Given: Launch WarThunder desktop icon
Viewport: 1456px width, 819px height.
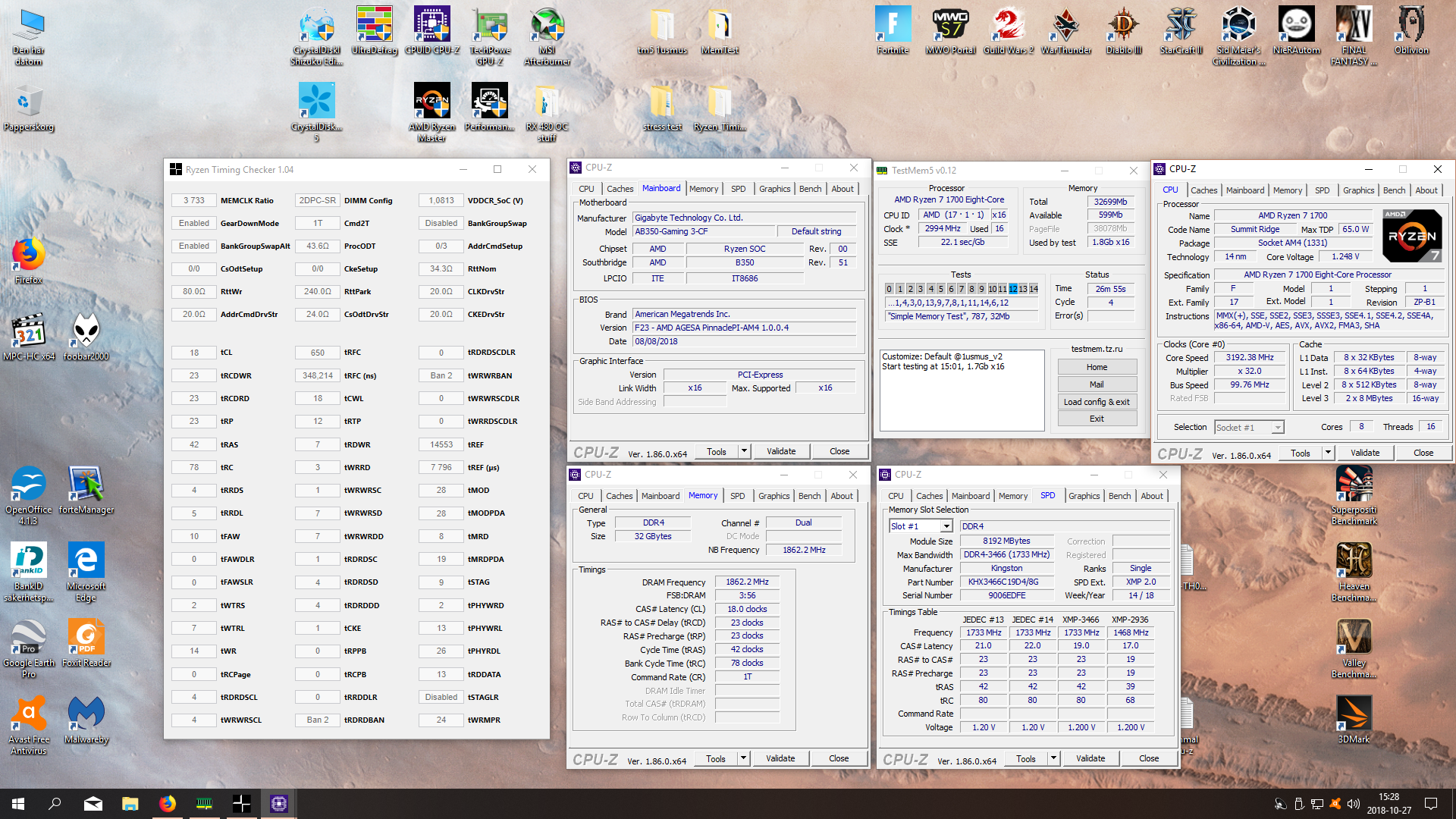Looking at the screenshot, I should 1065,30.
